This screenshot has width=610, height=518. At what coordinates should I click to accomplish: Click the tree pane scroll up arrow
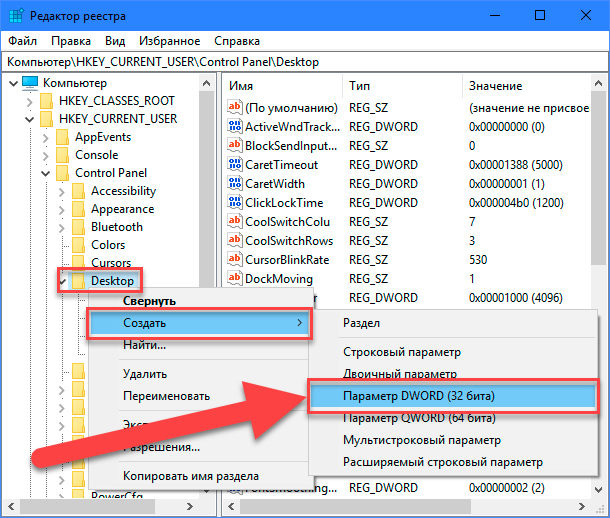click(x=207, y=83)
